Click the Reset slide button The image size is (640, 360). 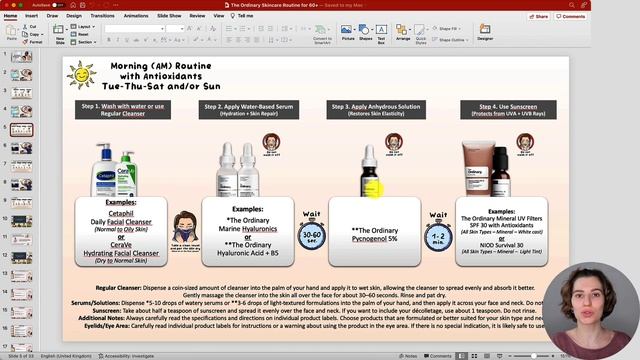(x=80, y=34)
